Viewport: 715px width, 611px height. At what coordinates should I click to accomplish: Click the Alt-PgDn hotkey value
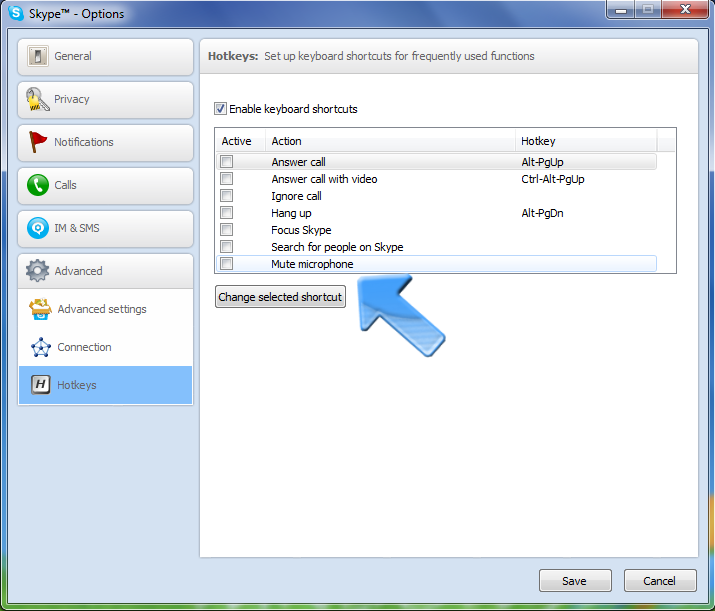[x=542, y=213]
